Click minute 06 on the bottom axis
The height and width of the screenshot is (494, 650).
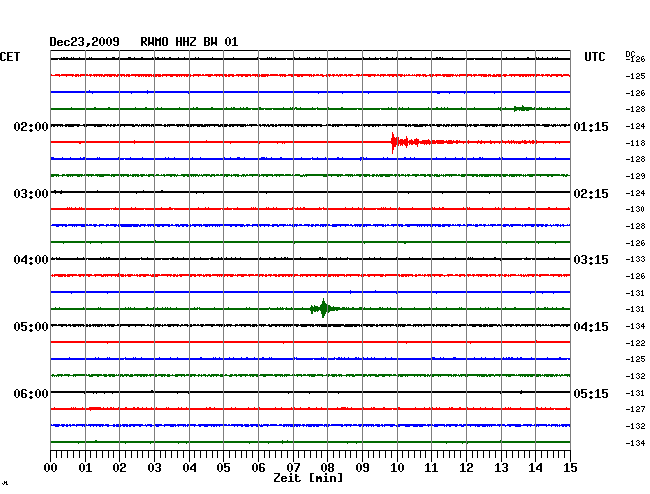258,468
